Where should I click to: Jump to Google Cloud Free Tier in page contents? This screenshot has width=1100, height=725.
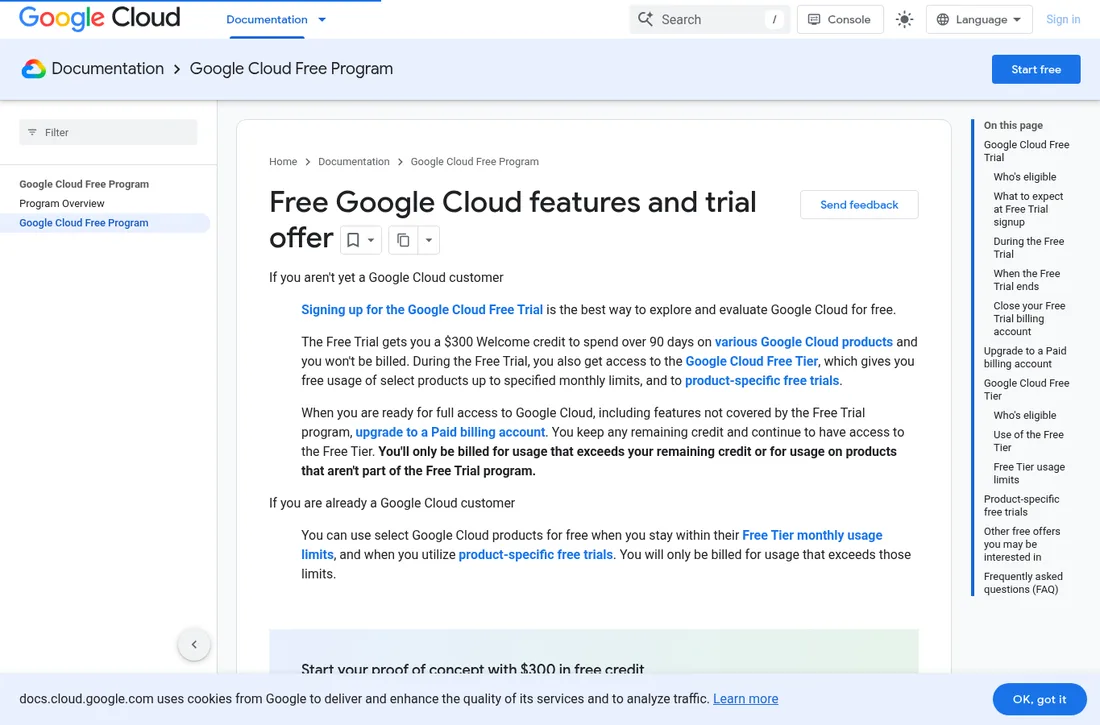click(1026, 390)
